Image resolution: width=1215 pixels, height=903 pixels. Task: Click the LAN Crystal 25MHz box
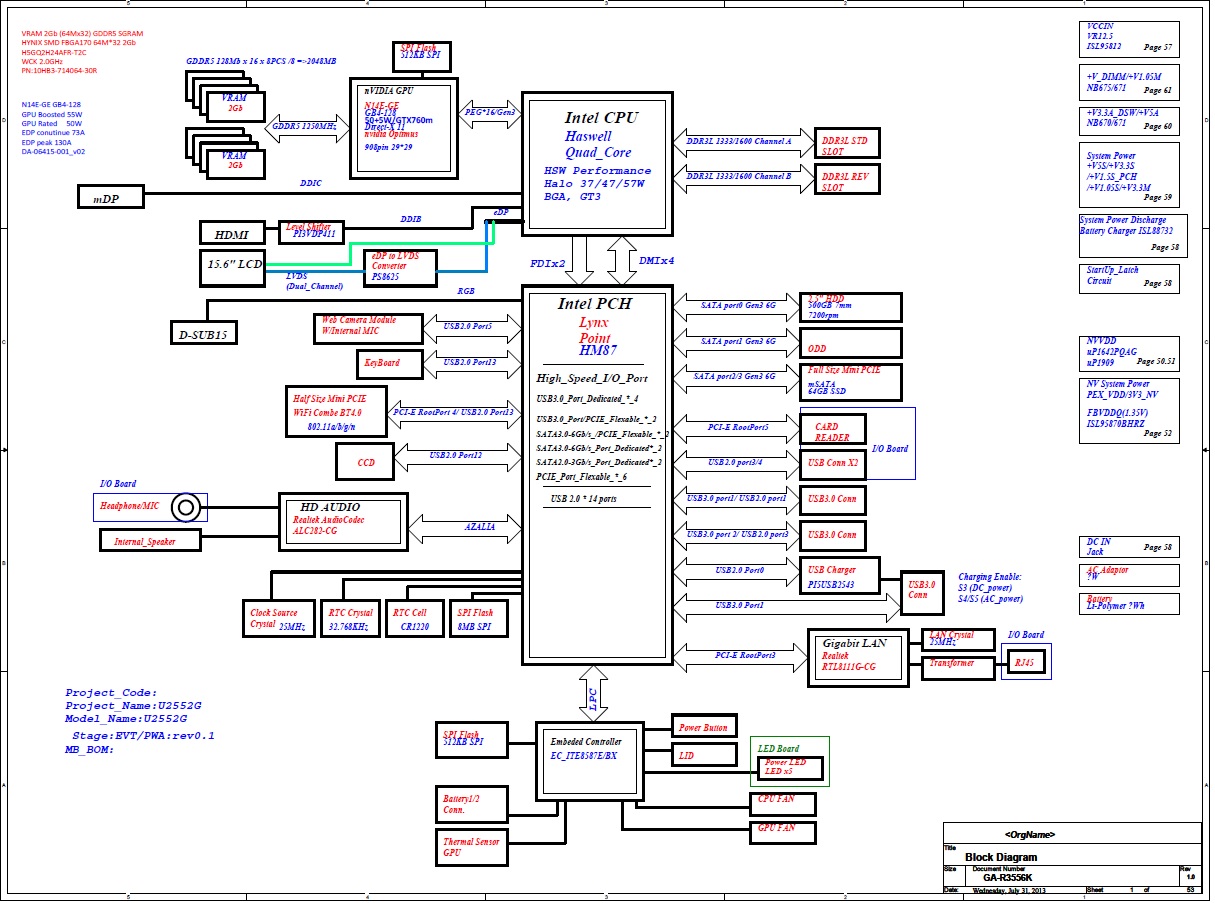(958, 640)
